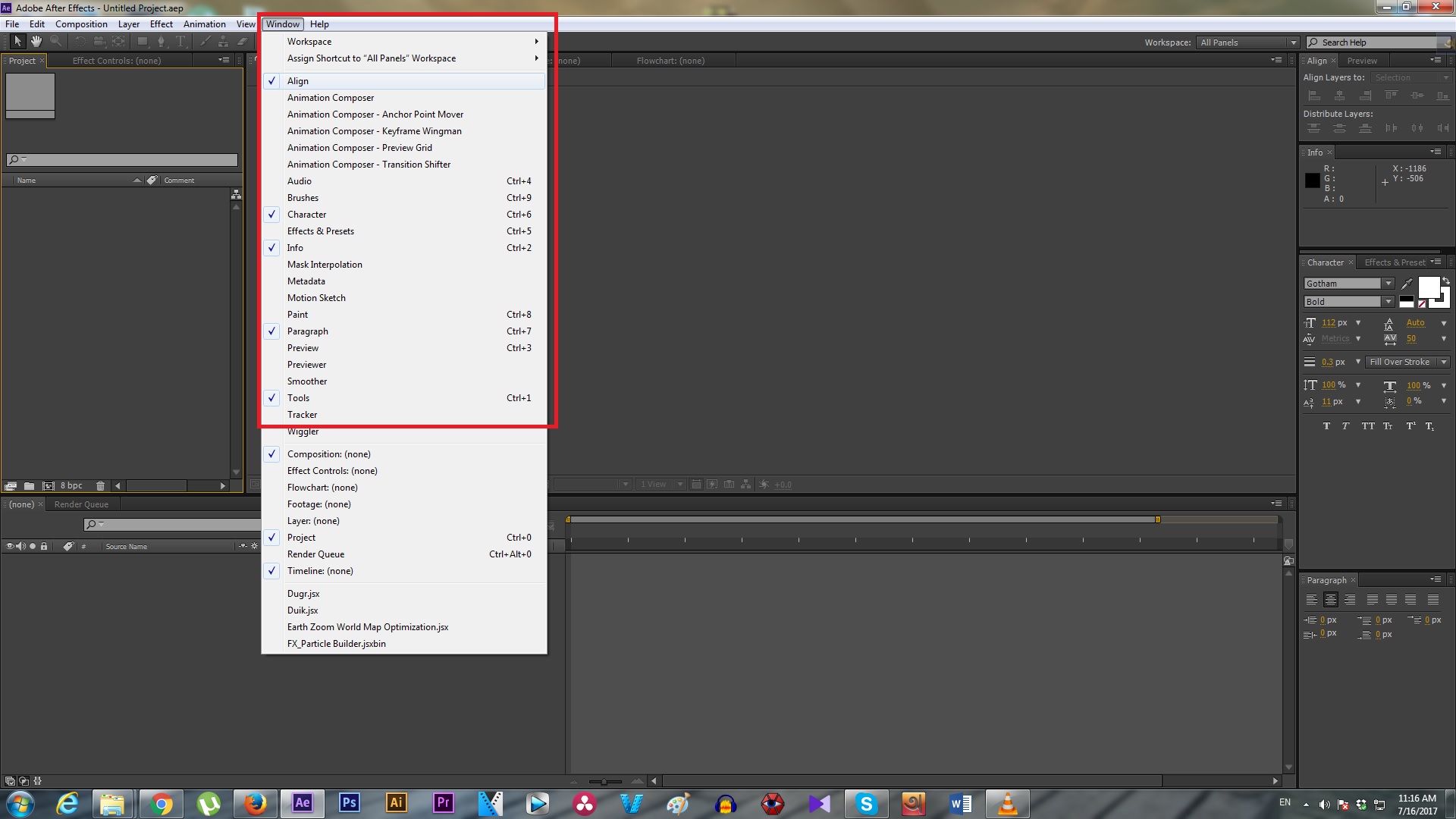1456x819 pixels.
Task: Toggle the Info panel visibility checkbox
Action: [x=272, y=247]
